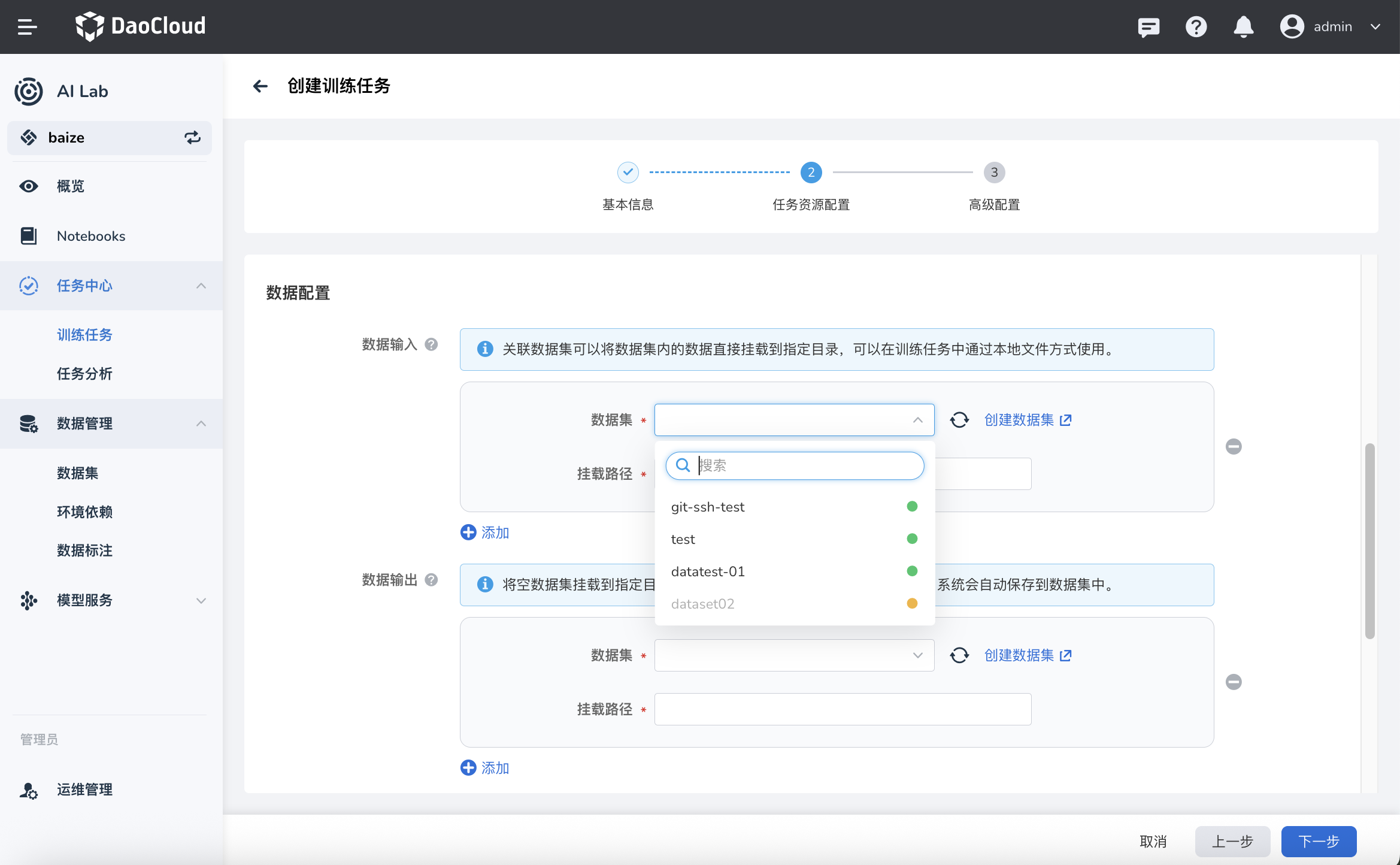Click the back arrow beside 创建训练任务

pos(260,86)
